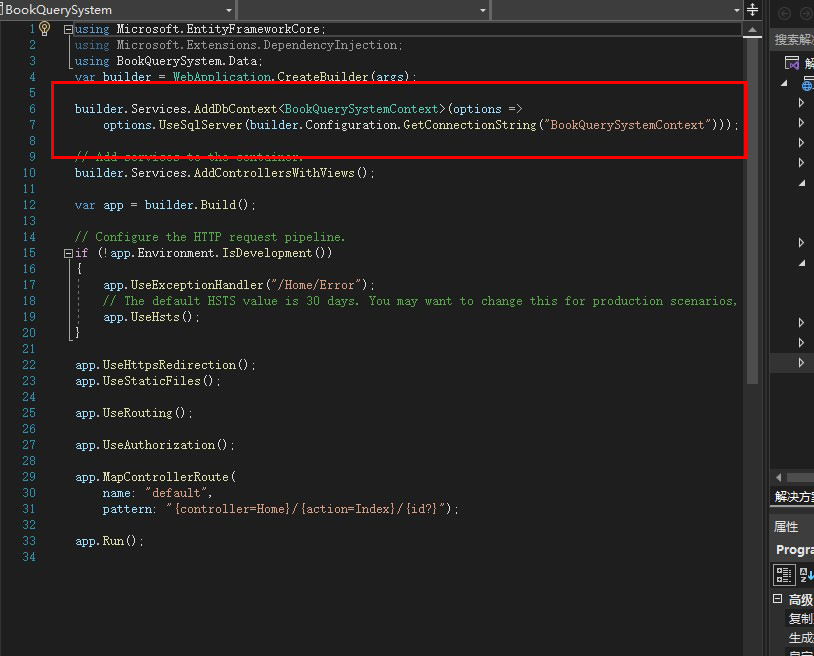Screen dimensions: 814x656
Task: Expand the highlighted row in Solution Explorer
Action: point(801,362)
